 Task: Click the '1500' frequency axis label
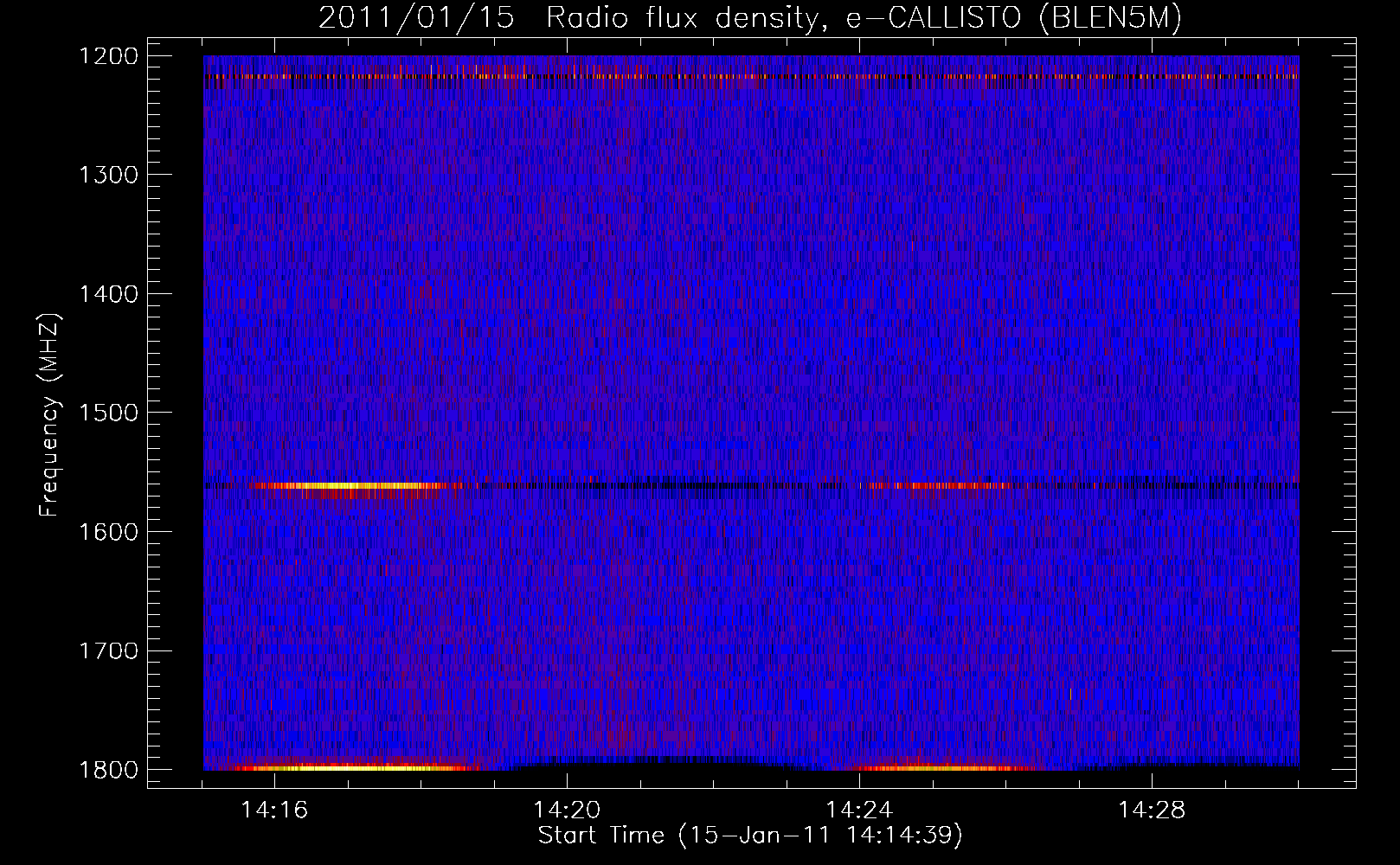point(108,413)
